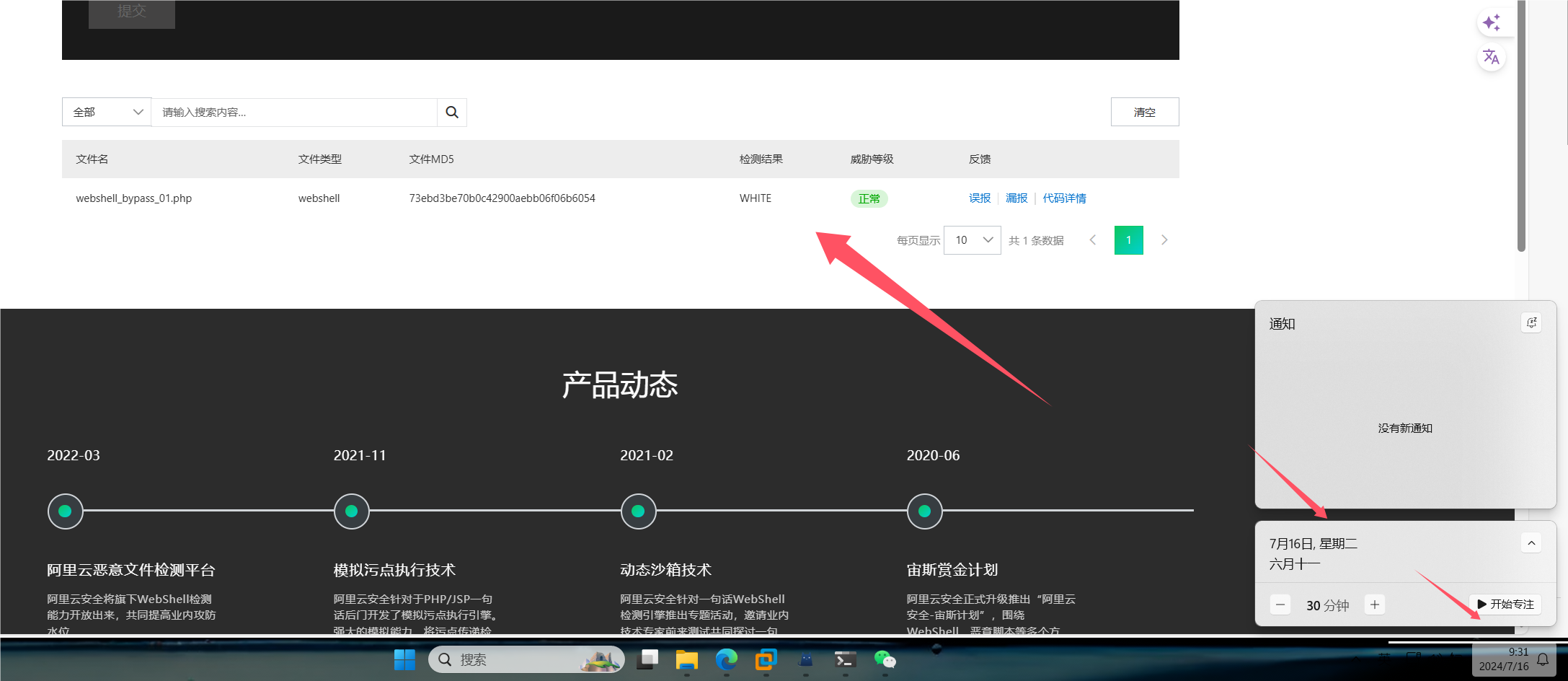Click the 漏报 feedback link
The image size is (1568, 681).
1016,198
